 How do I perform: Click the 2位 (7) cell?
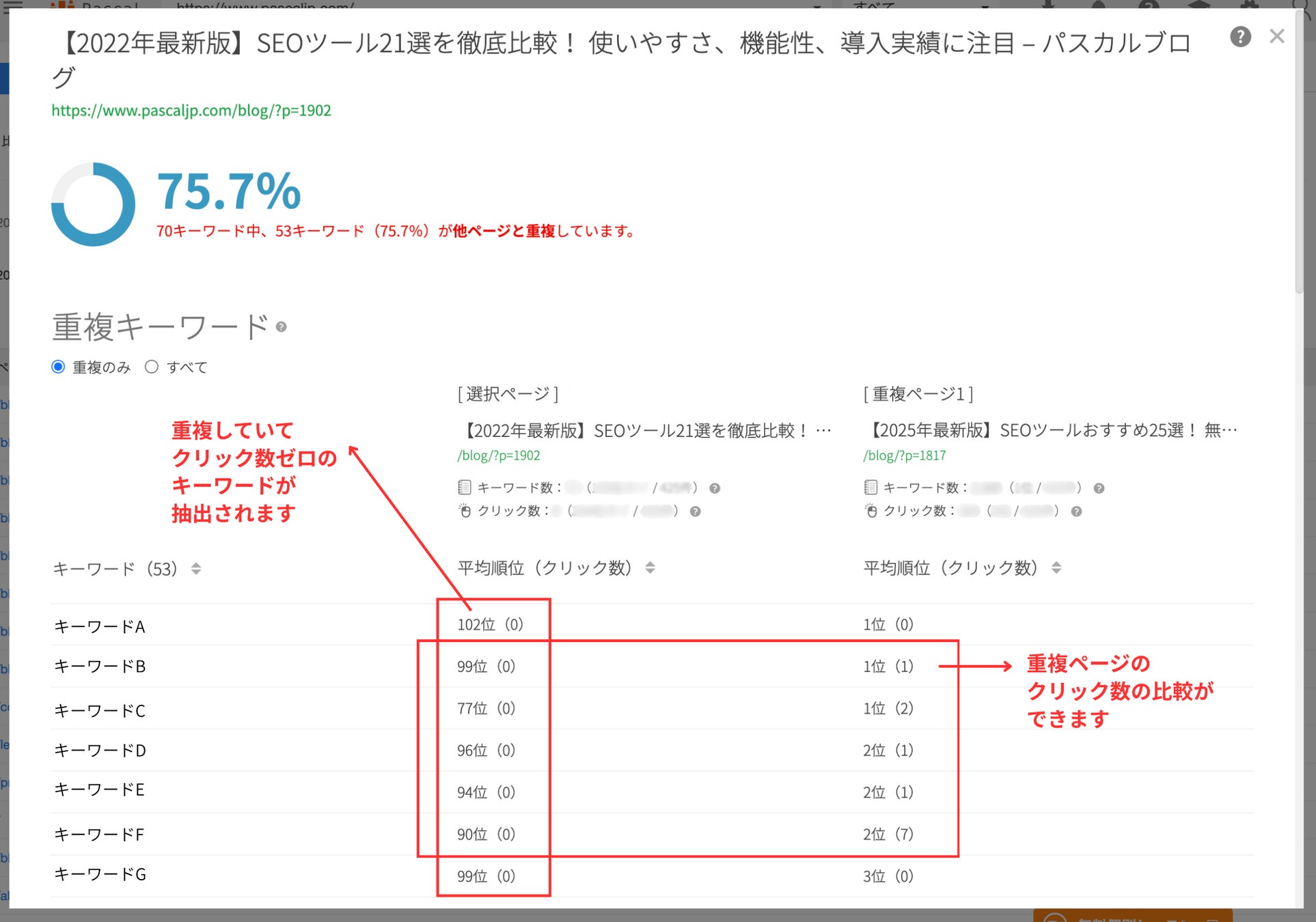point(888,834)
